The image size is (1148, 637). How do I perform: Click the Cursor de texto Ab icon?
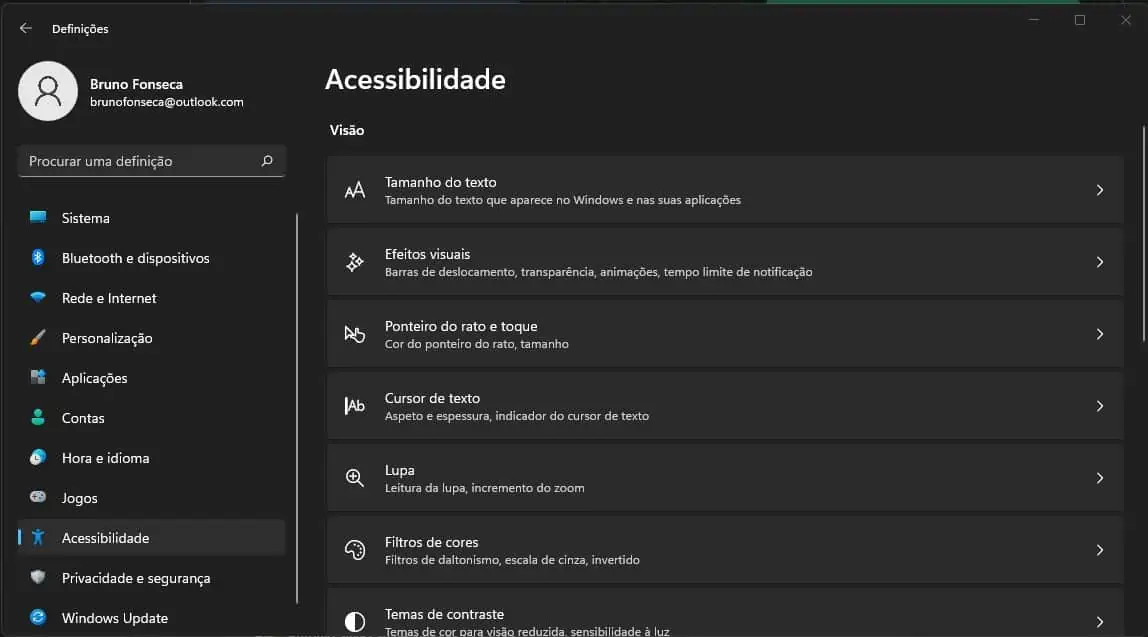[354, 406]
